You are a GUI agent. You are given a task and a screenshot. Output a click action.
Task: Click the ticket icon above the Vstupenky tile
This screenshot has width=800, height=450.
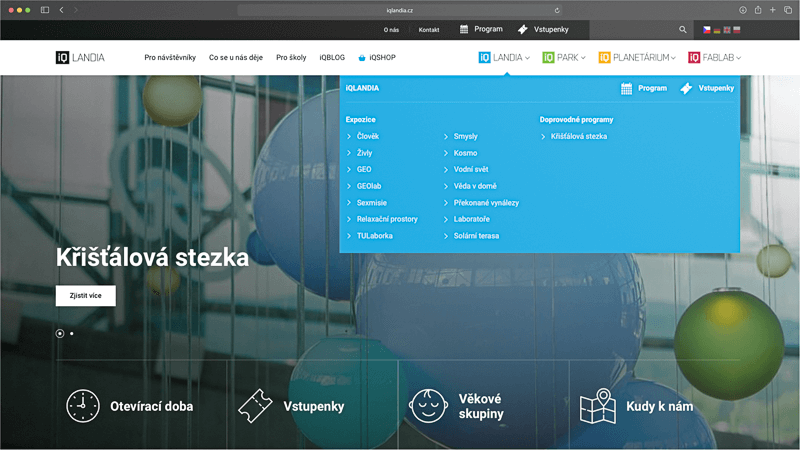[255, 406]
